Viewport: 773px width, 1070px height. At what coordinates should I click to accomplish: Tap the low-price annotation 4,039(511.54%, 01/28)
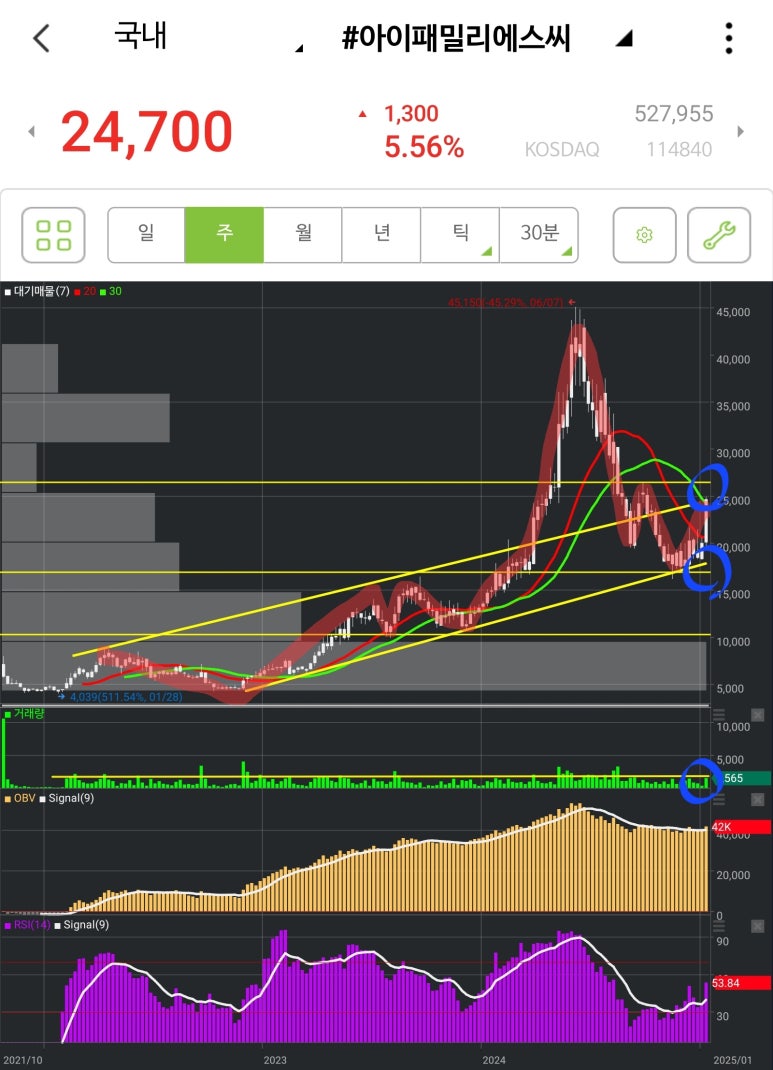tap(126, 697)
